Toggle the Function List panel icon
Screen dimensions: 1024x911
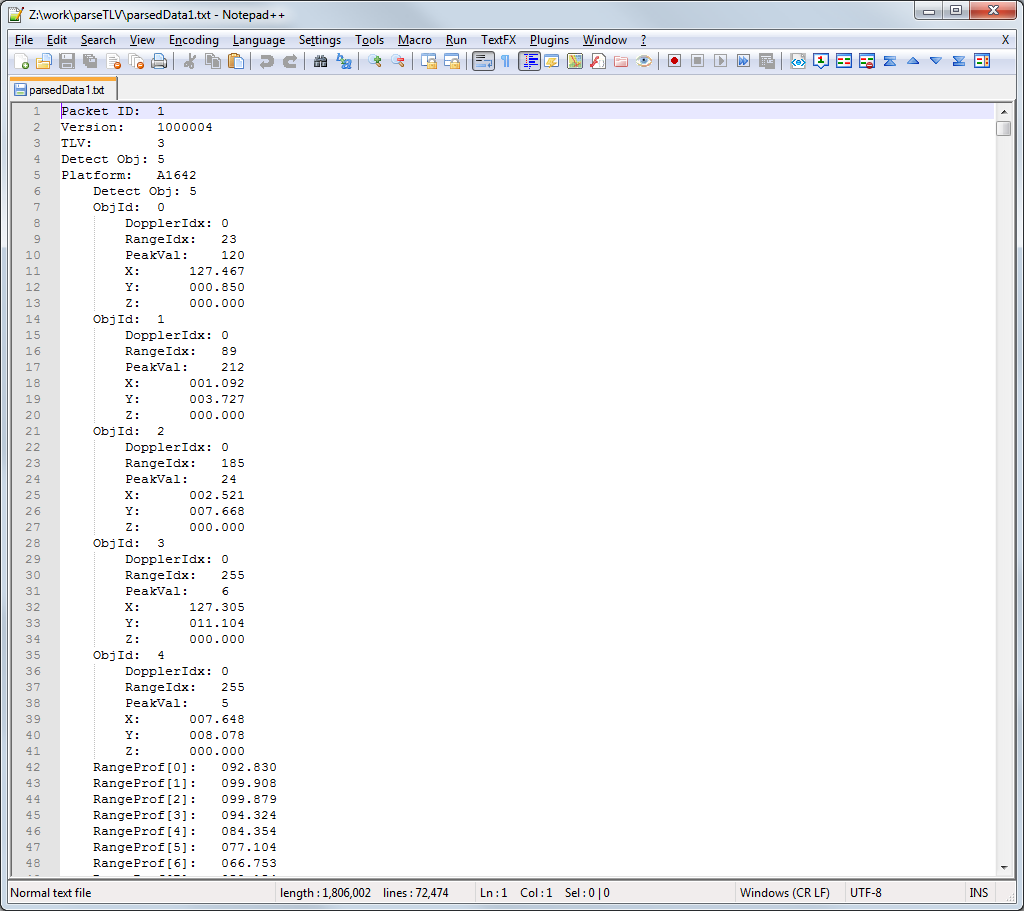[x=598, y=61]
